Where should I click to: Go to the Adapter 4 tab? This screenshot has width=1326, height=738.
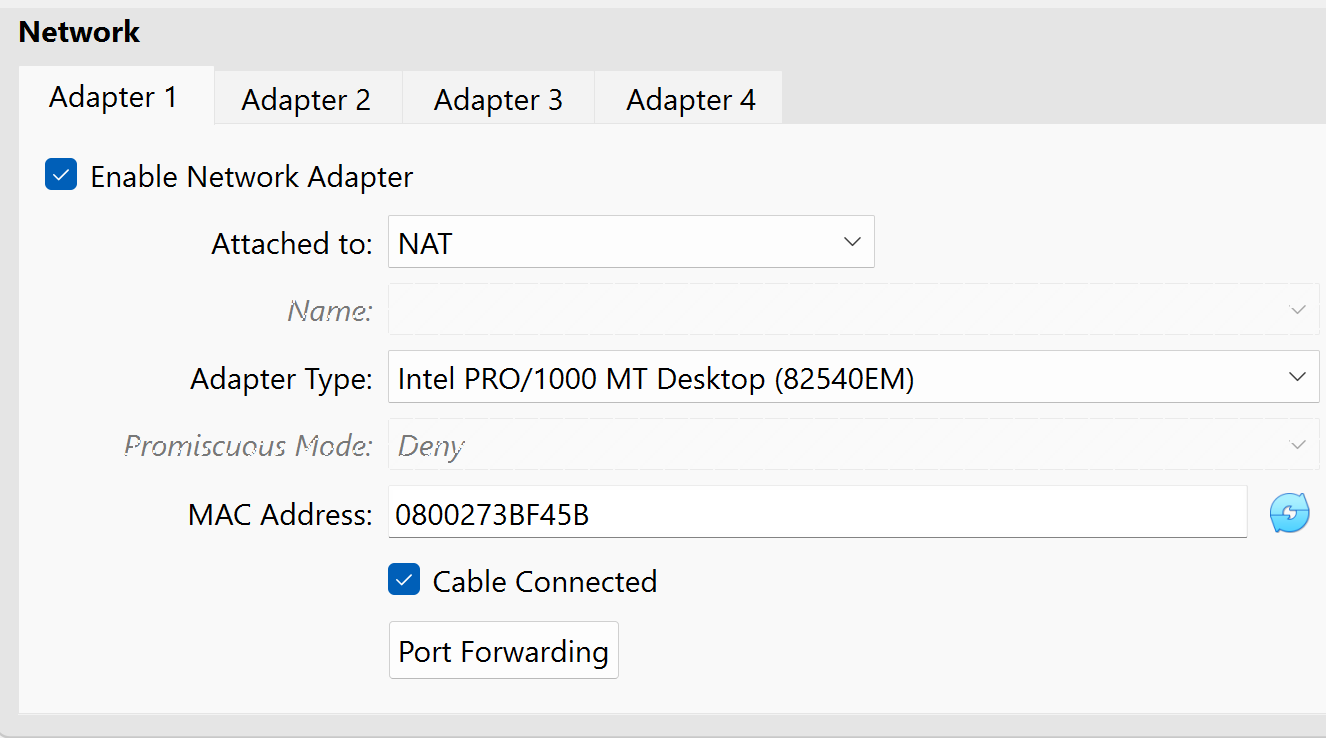point(690,100)
